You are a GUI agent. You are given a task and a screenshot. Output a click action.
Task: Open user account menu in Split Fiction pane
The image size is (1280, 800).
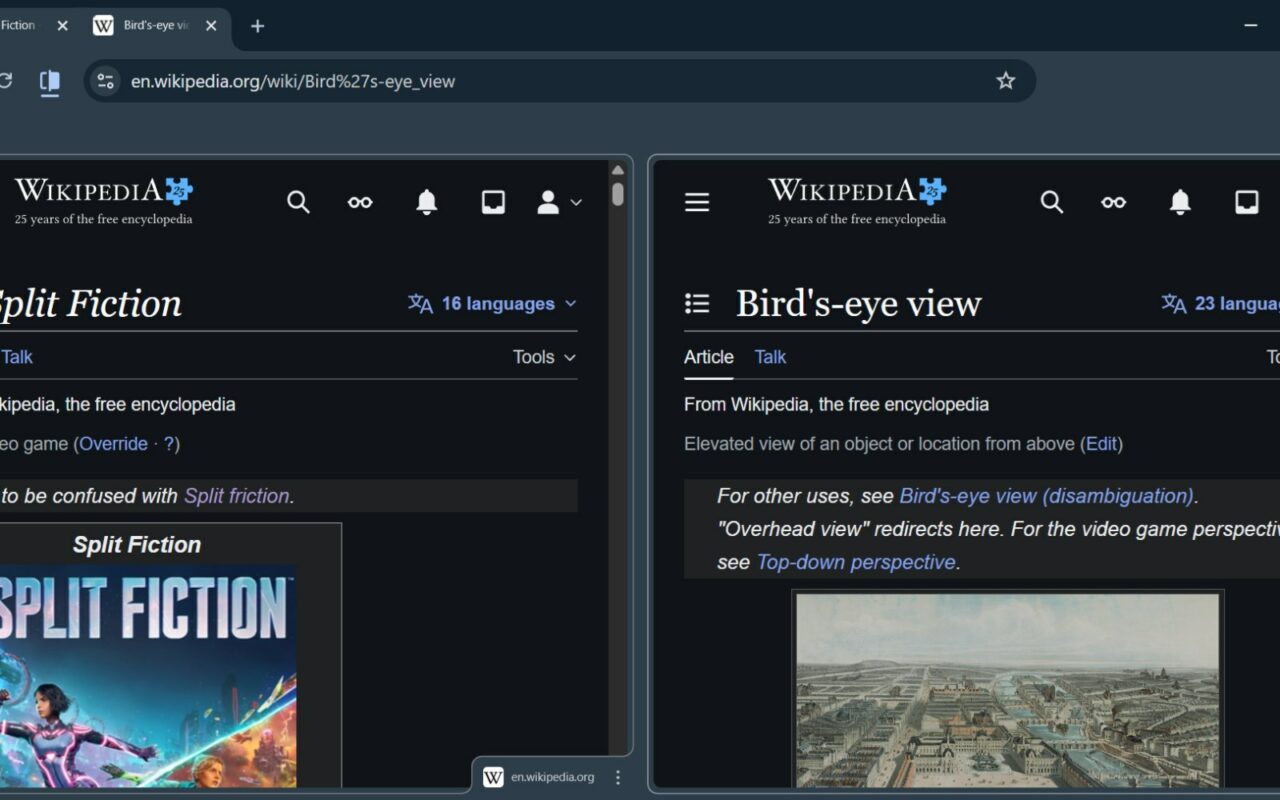559,202
